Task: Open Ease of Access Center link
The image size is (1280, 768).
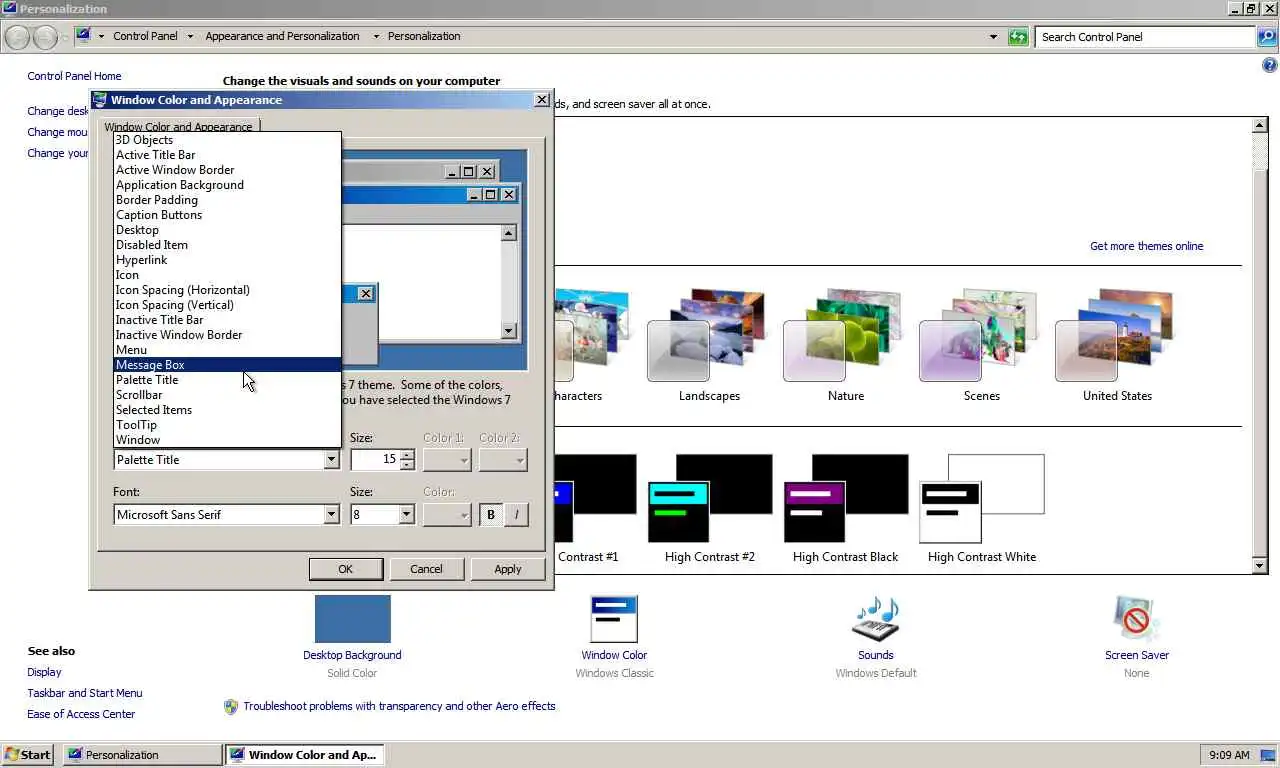Action: [x=81, y=714]
